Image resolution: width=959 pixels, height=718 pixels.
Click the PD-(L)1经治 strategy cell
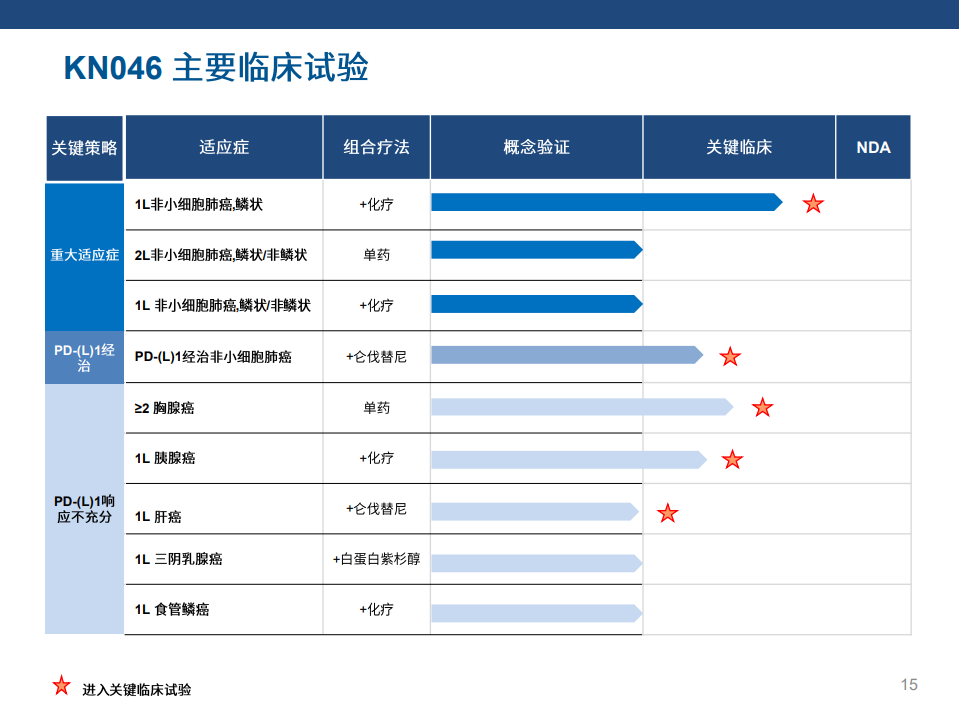84,358
